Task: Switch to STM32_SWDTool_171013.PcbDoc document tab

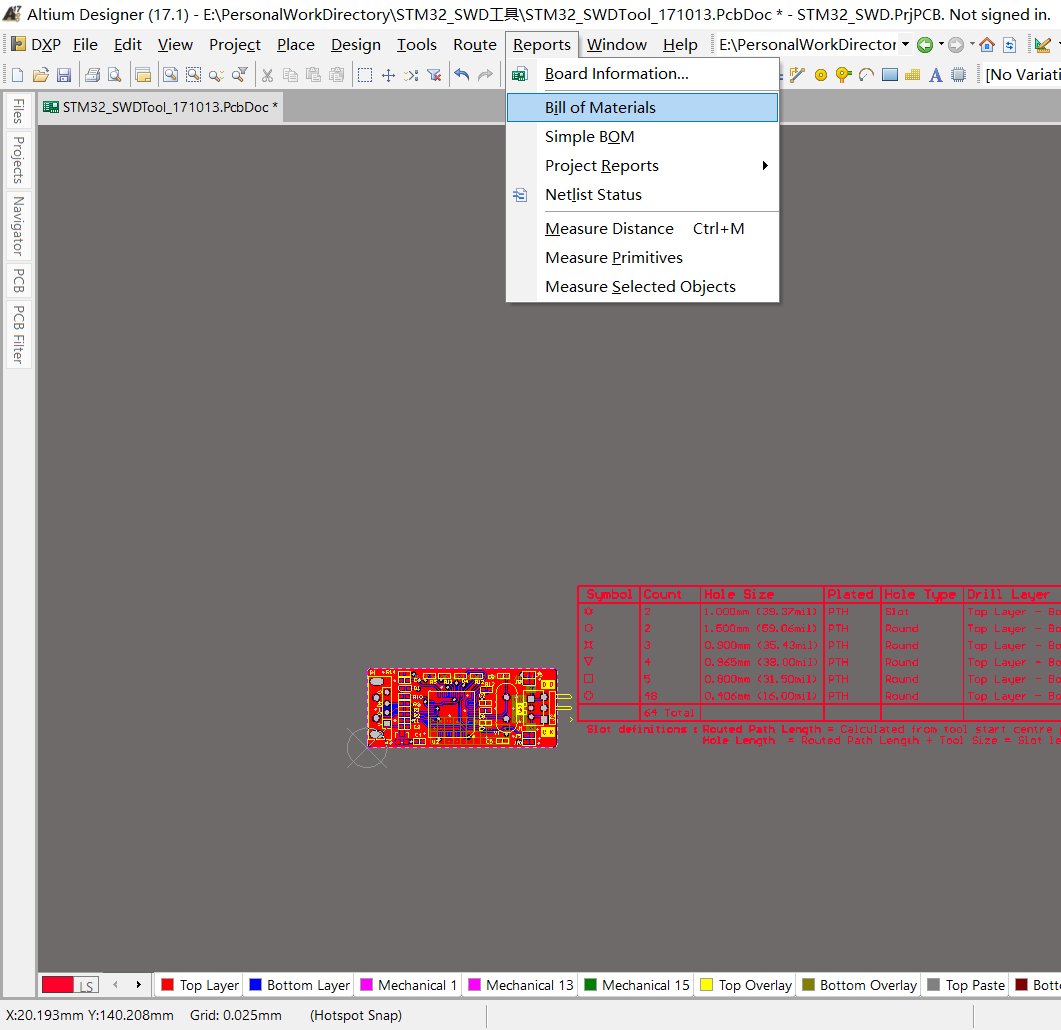Action: [161, 107]
